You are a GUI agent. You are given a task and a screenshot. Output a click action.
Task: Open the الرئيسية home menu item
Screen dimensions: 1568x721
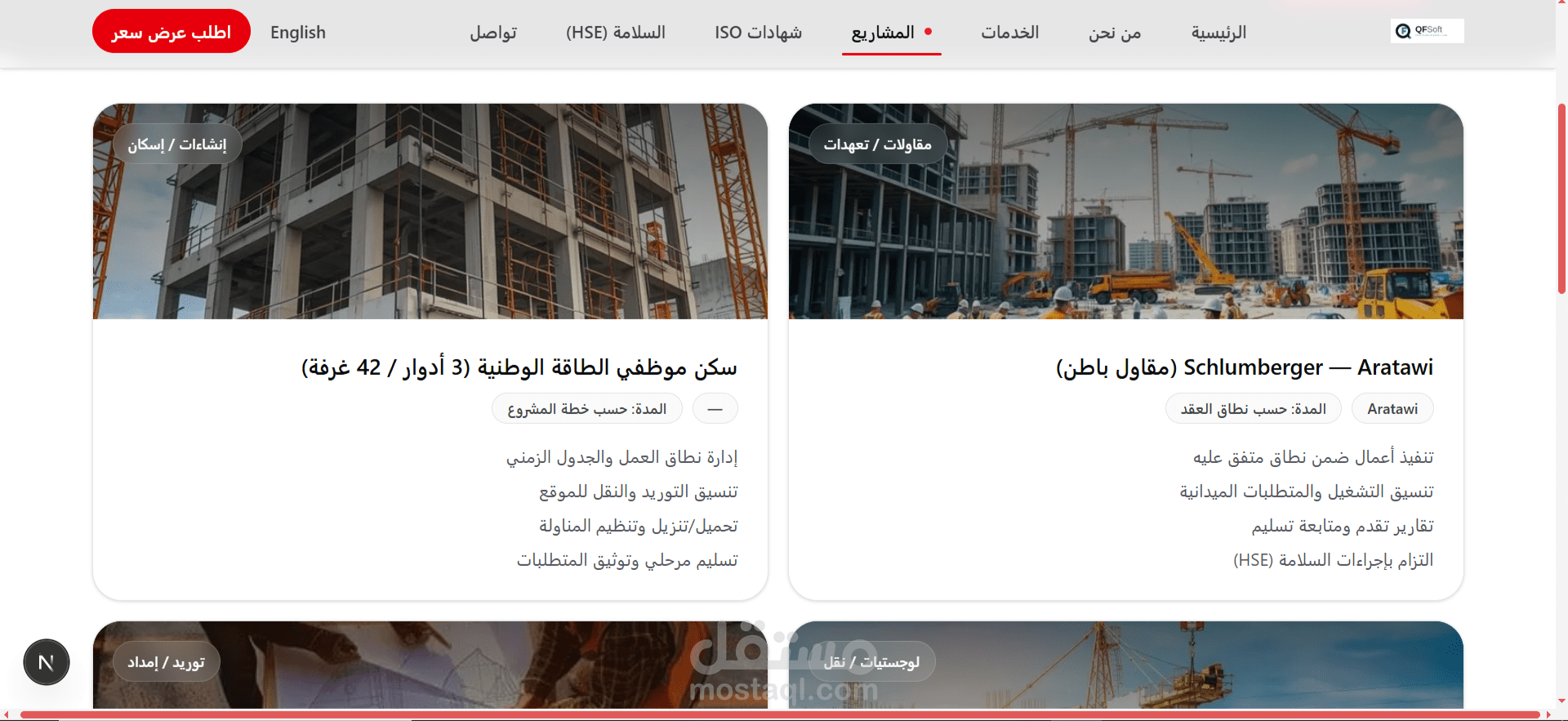[1218, 33]
